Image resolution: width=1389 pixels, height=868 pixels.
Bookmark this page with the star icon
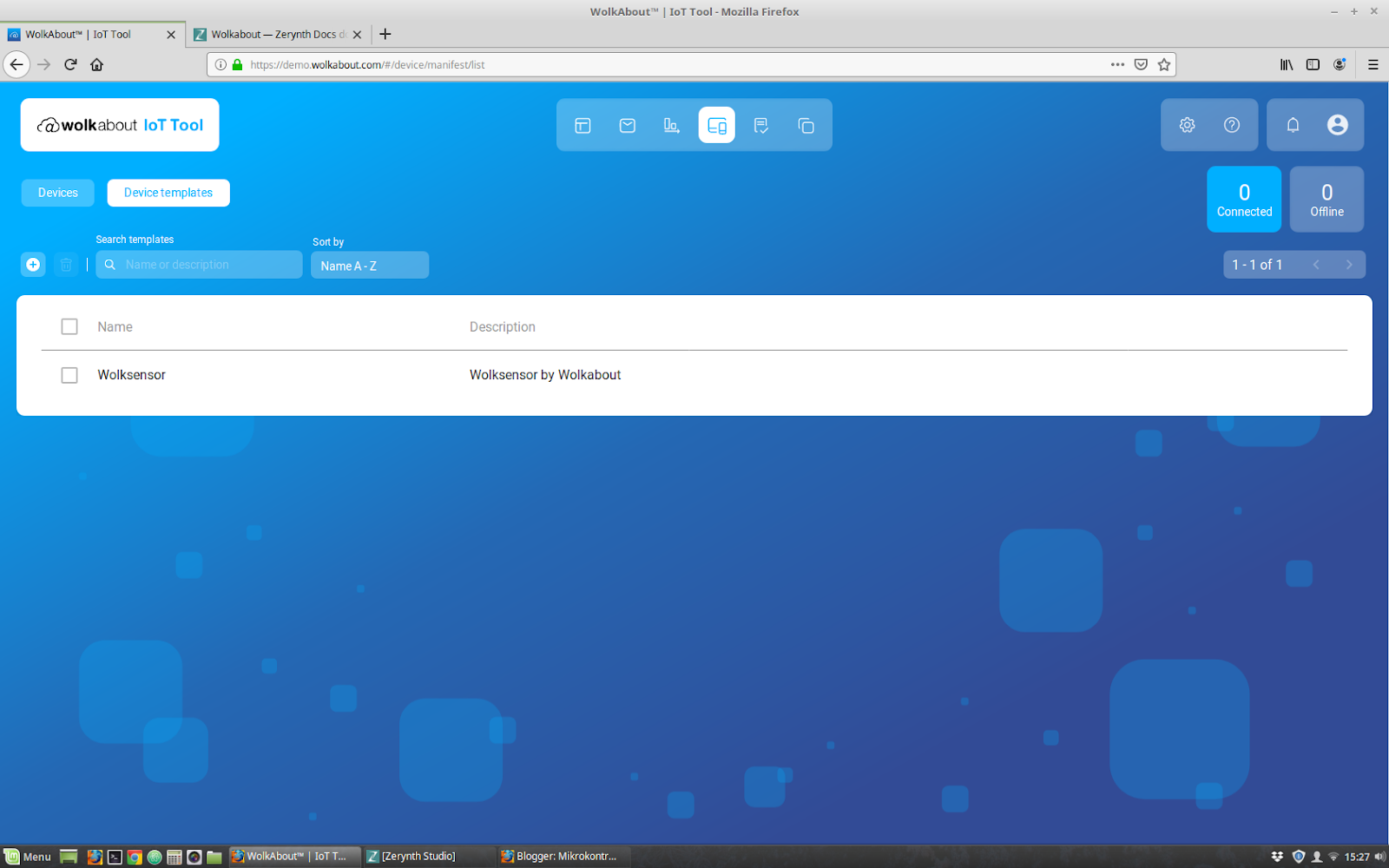tap(1164, 64)
